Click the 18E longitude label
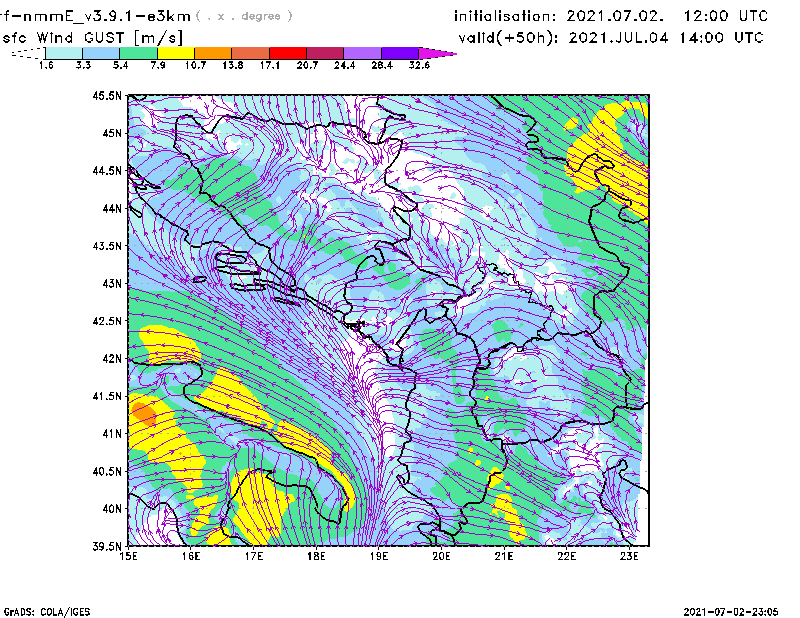This screenshot has height=618, width=800. pyautogui.click(x=316, y=556)
